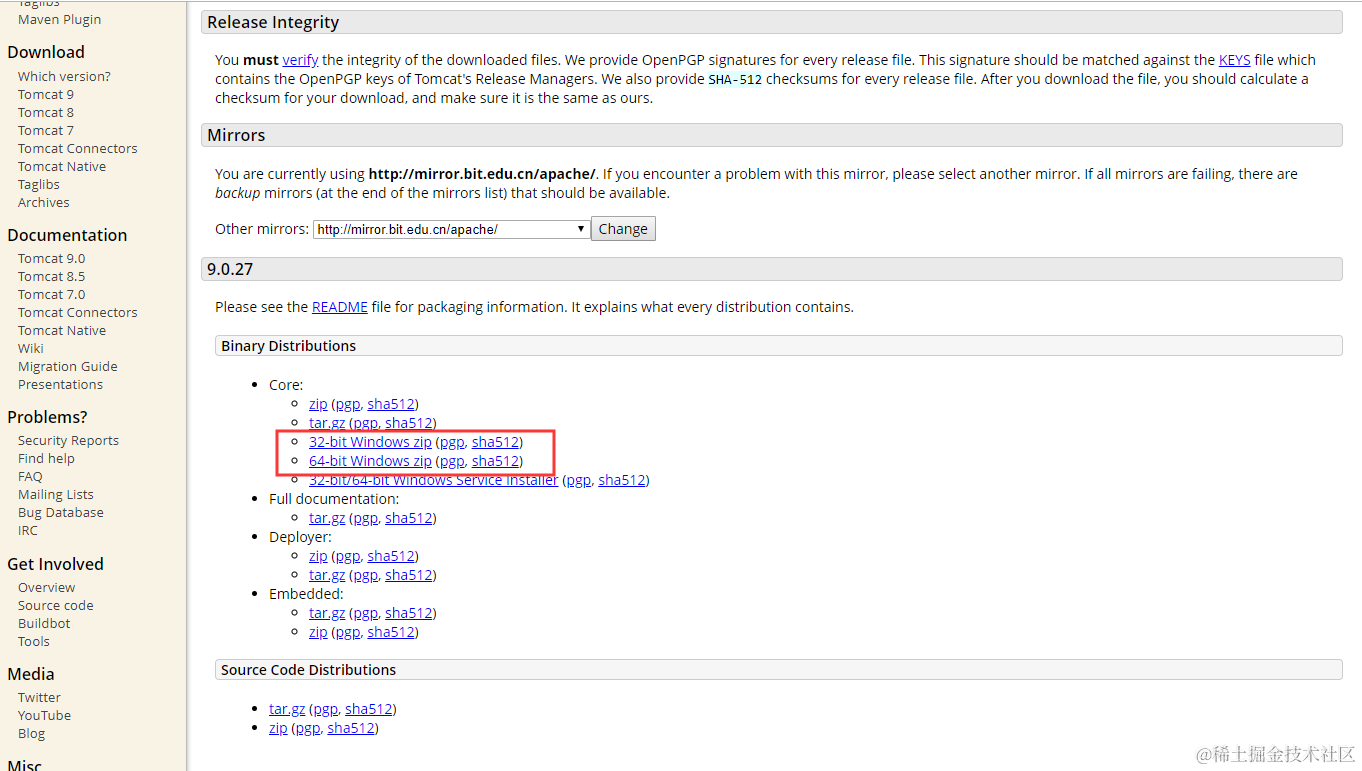Image resolution: width=1362 pixels, height=771 pixels.
Task: Open the Presentations sidebar link
Action: [60, 384]
